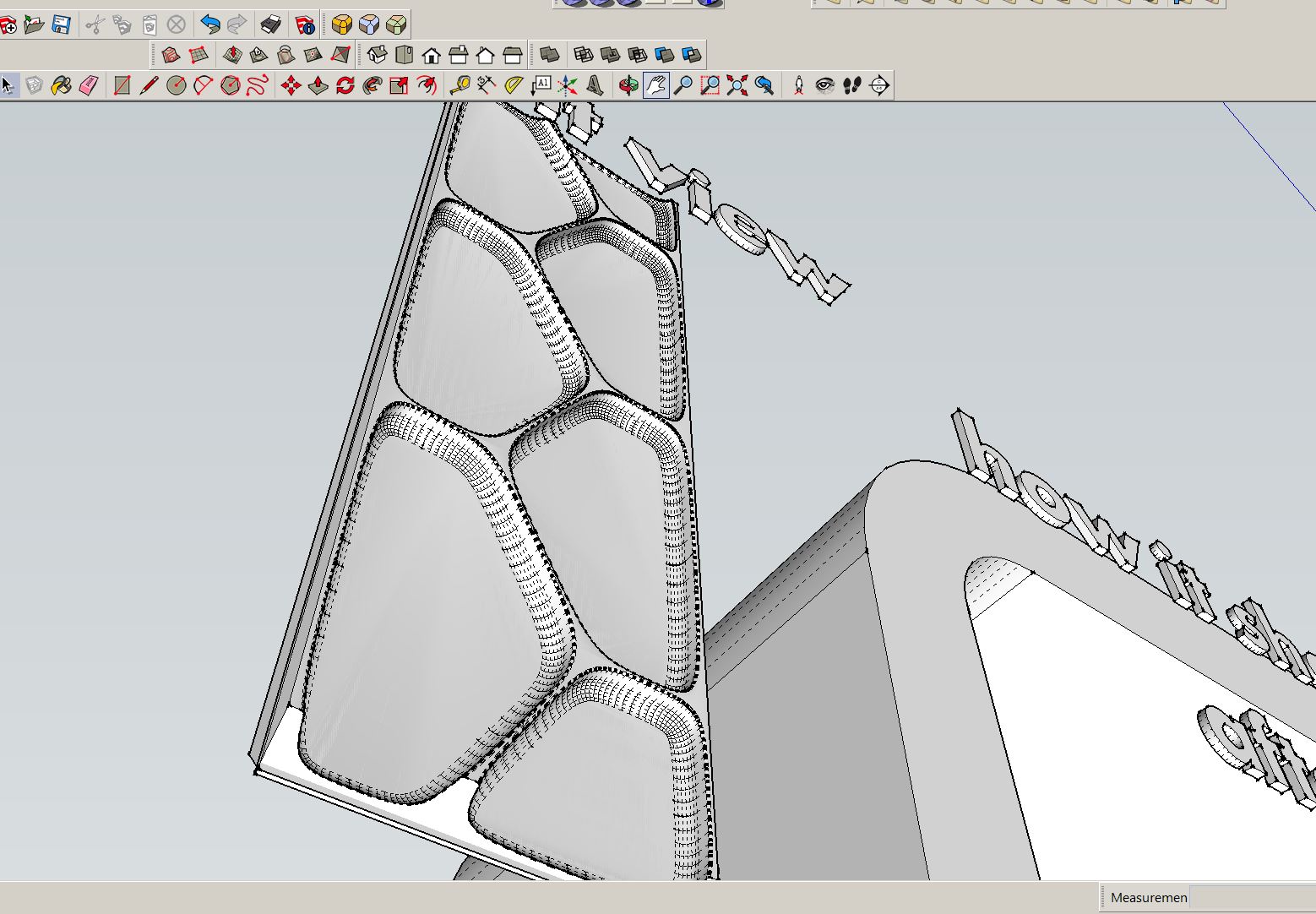This screenshot has height=914, width=1316.
Task: Select the green Bevel corner tool
Action: click(x=396, y=24)
